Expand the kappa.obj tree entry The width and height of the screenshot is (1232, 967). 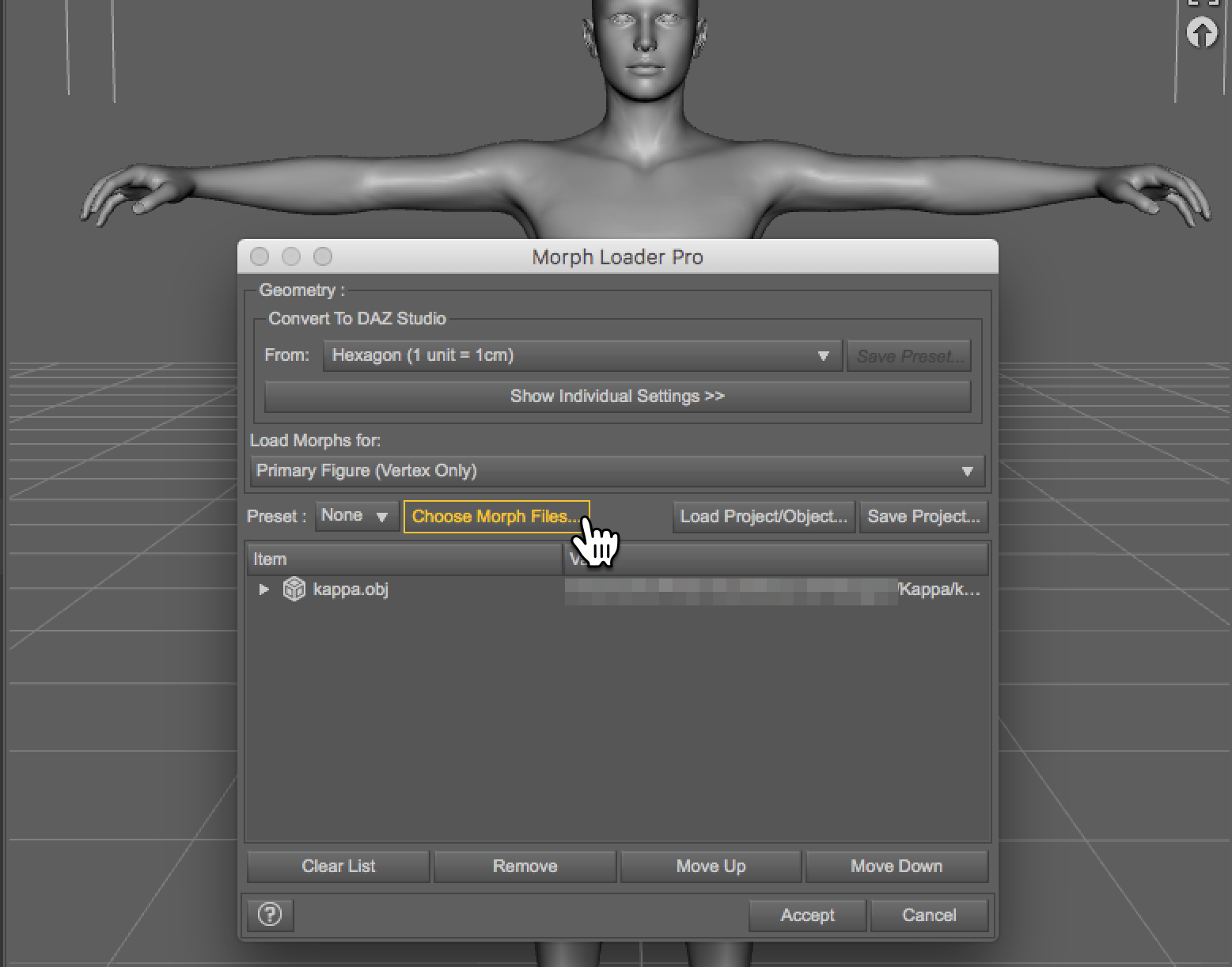pos(264,590)
